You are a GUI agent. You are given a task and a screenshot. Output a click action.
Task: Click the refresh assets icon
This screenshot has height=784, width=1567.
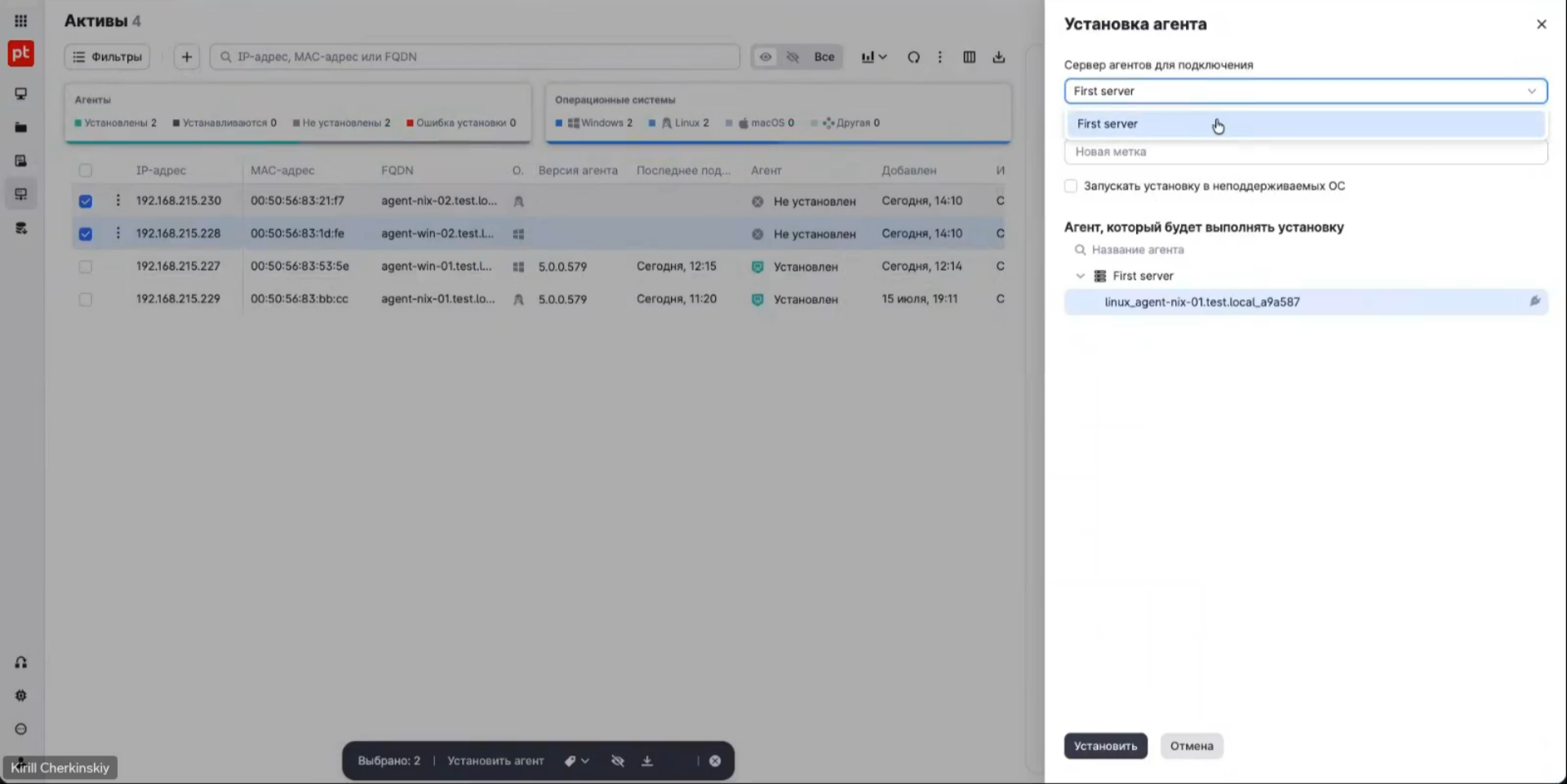point(913,57)
